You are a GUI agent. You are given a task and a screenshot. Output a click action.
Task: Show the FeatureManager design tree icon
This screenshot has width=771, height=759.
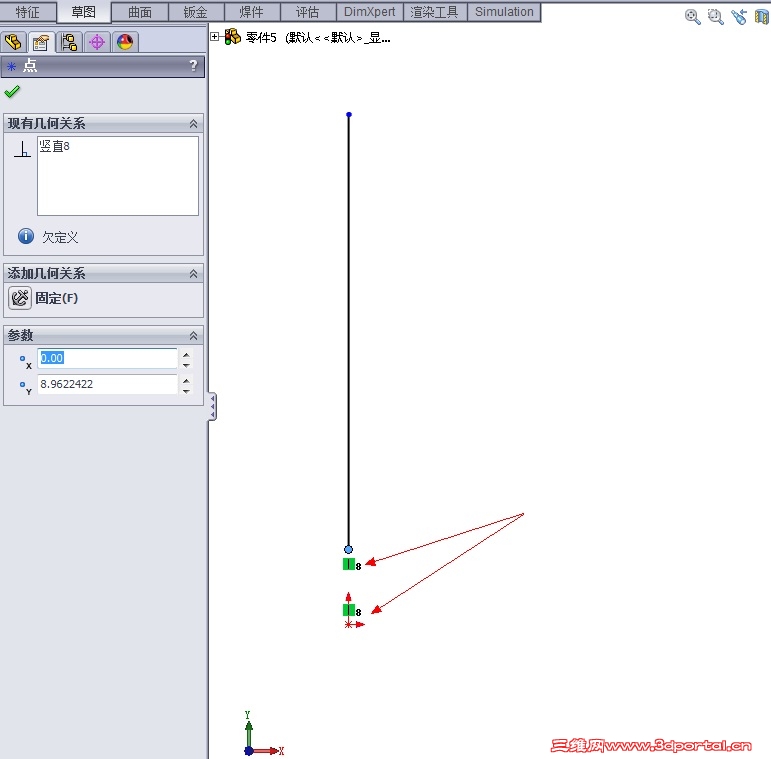13,42
